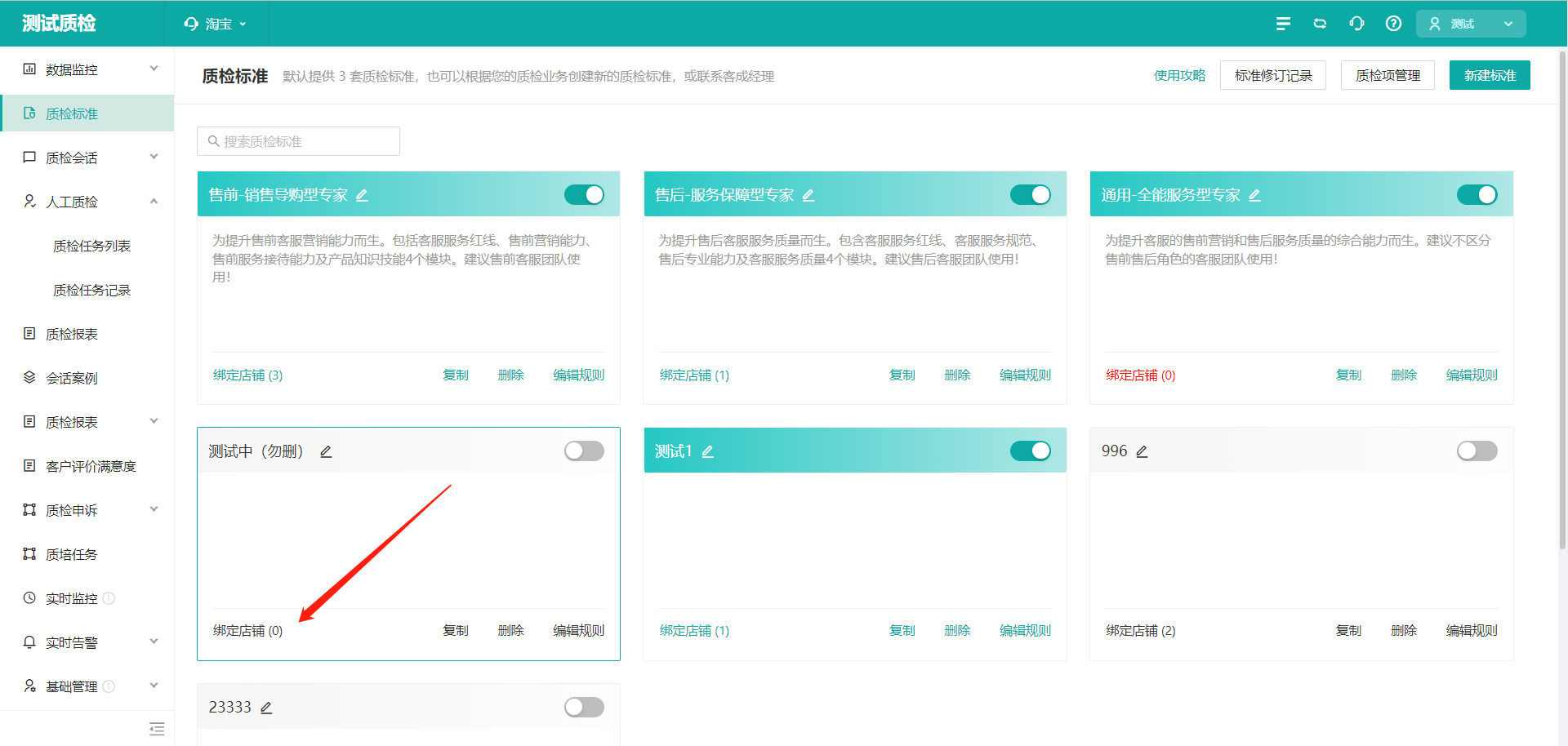Click 编辑规则 on 售前-销售导购型专家 card
This screenshot has width=1568, height=746.
tap(578, 375)
